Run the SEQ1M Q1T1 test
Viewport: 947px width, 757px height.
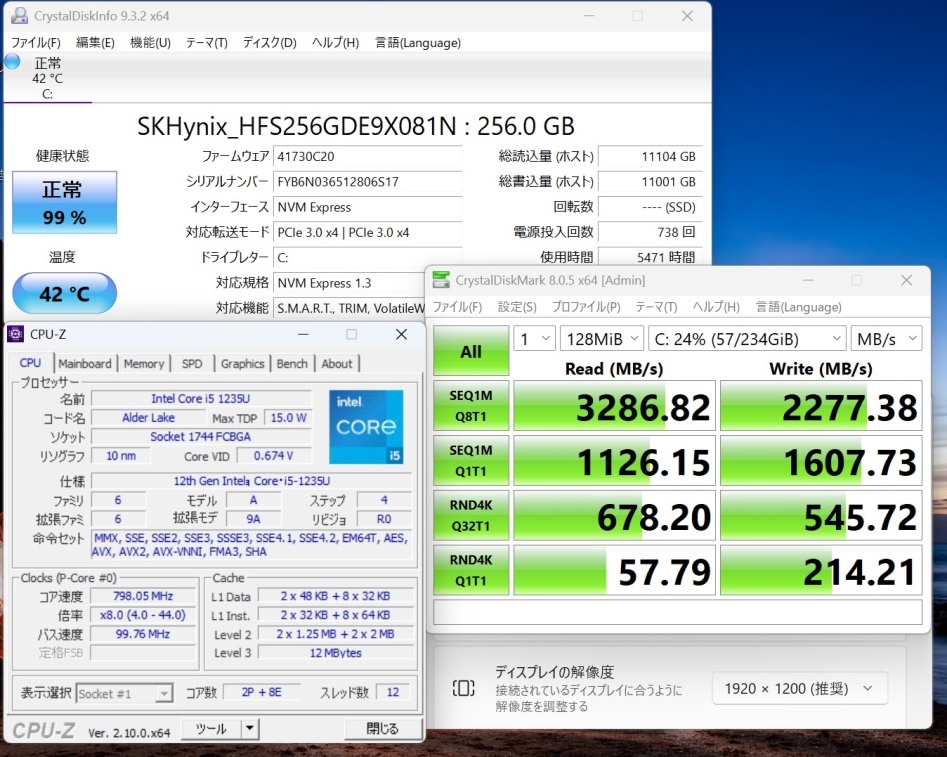(471, 460)
